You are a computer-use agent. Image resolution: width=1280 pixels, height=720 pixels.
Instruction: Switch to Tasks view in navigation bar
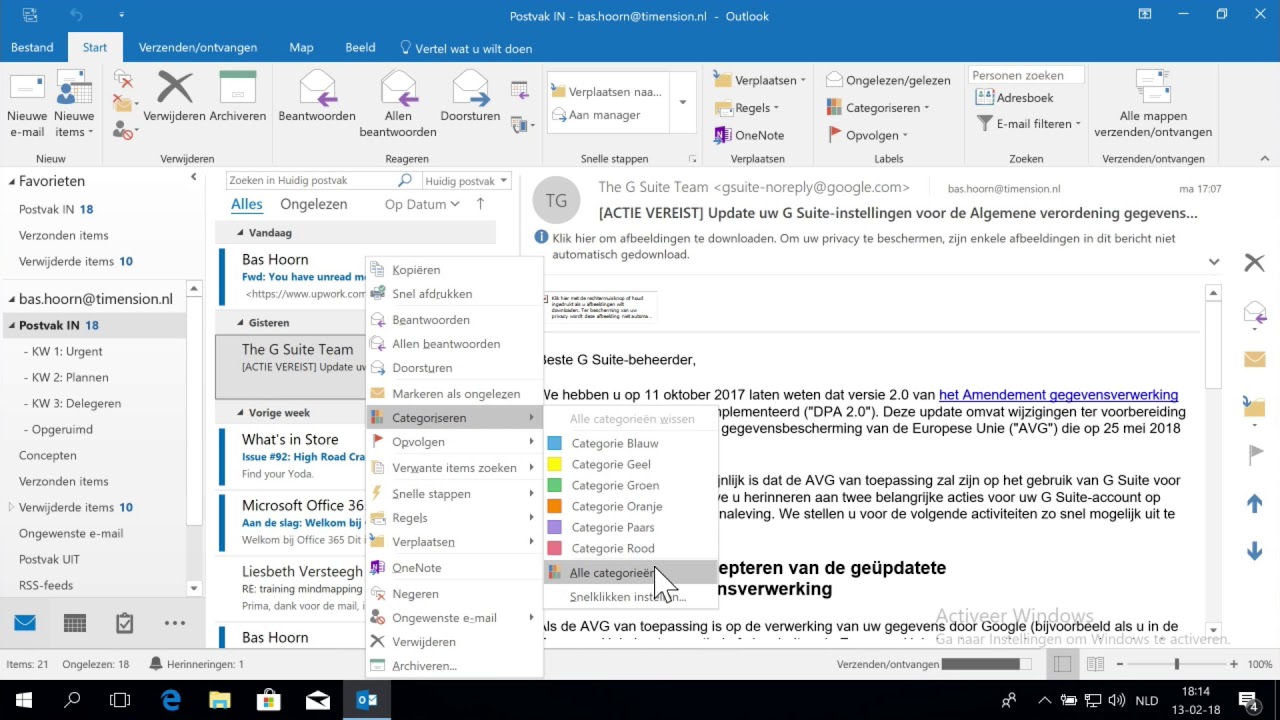125,623
